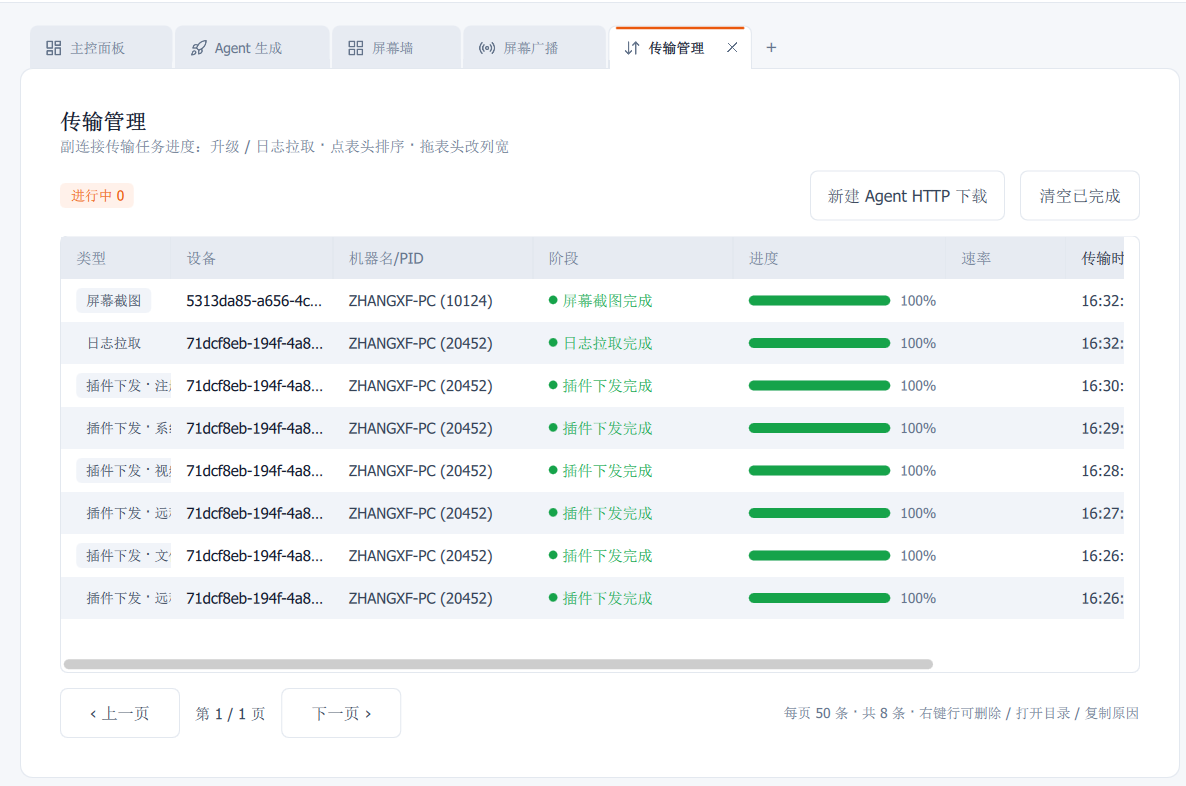
Task: Close the 传输管理 tab
Action: 732,48
